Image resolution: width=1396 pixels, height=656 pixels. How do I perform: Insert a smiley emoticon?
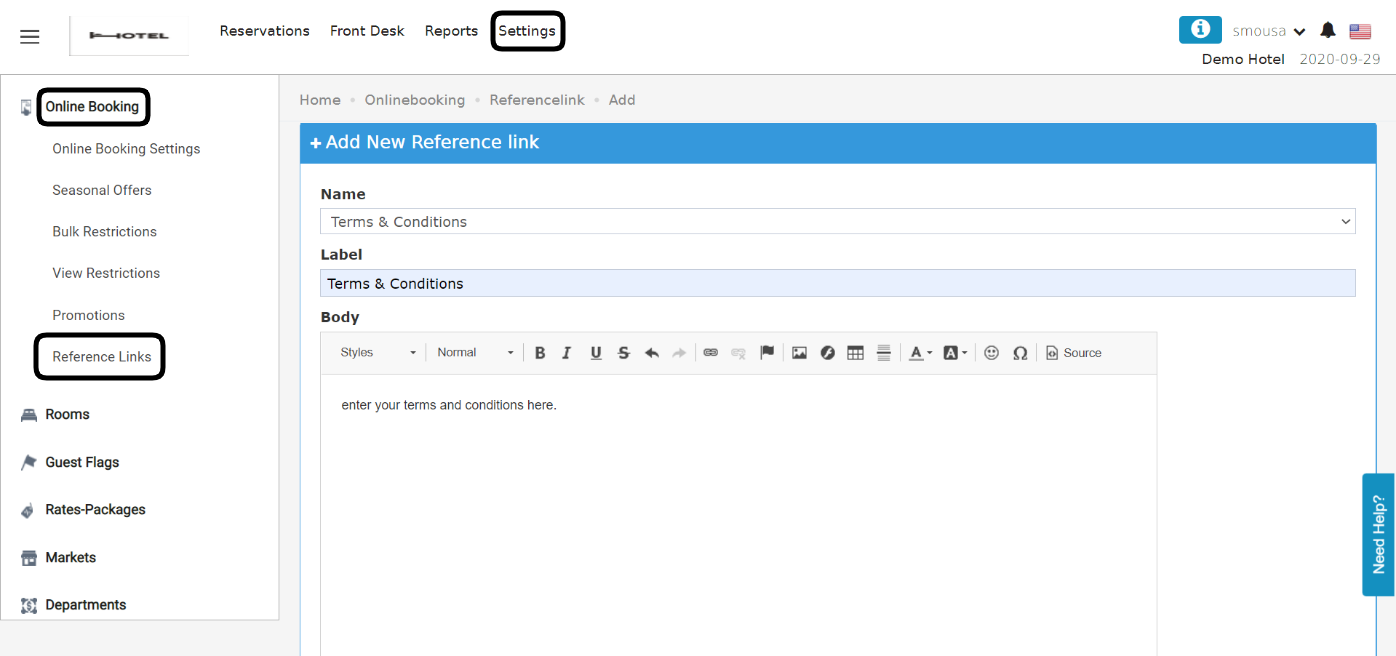pos(991,353)
